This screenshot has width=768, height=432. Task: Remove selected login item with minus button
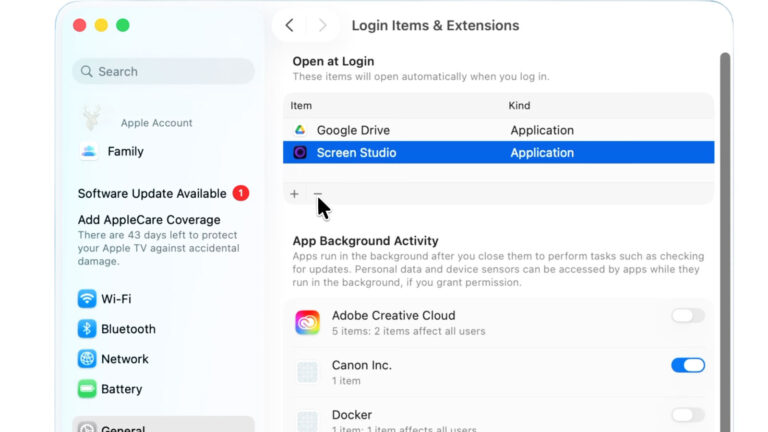tap(317, 194)
